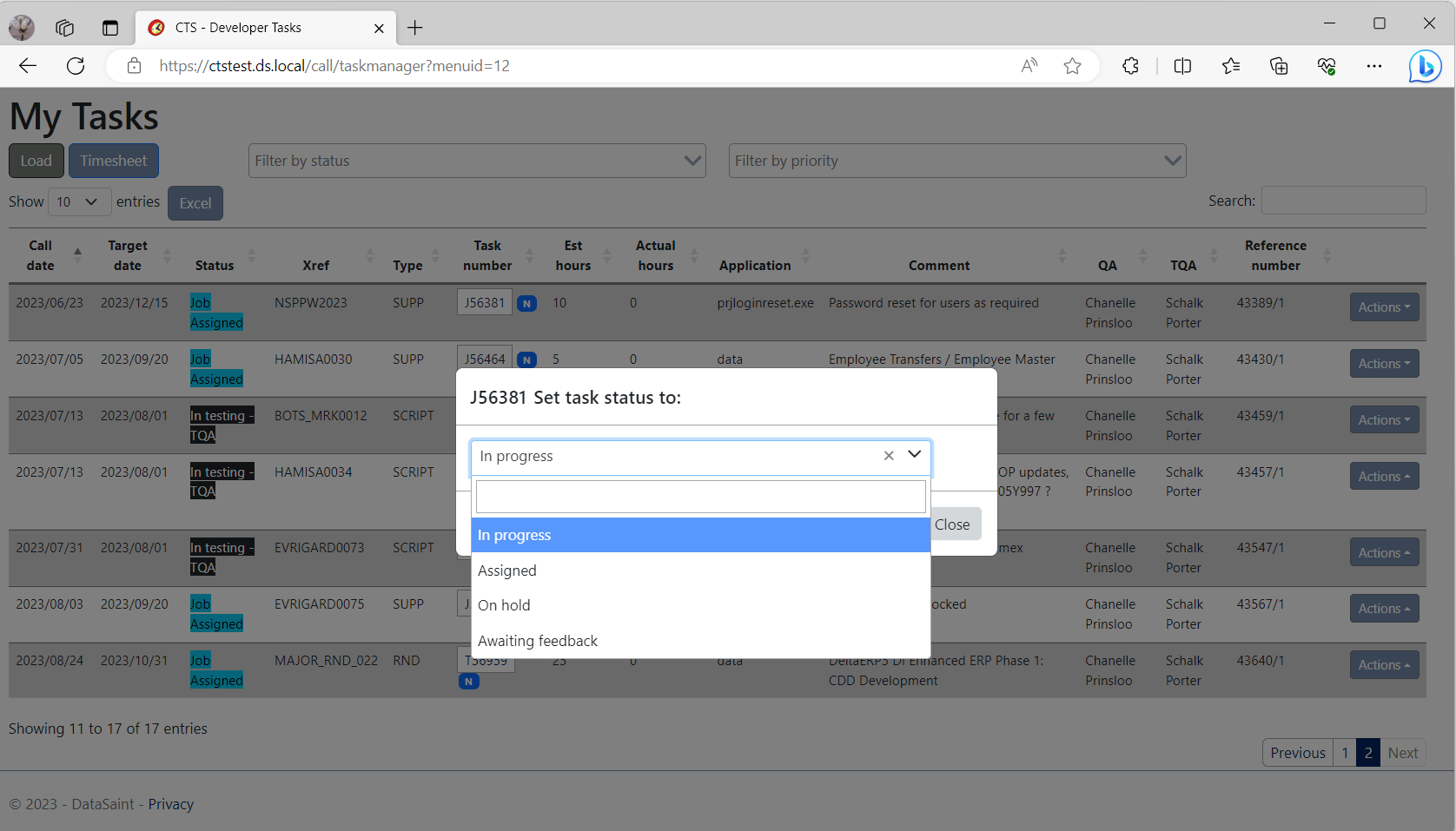Image resolution: width=1456 pixels, height=831 pixels.
Task: Open the Filter by priority dropdown
Action: click(957, 161)
